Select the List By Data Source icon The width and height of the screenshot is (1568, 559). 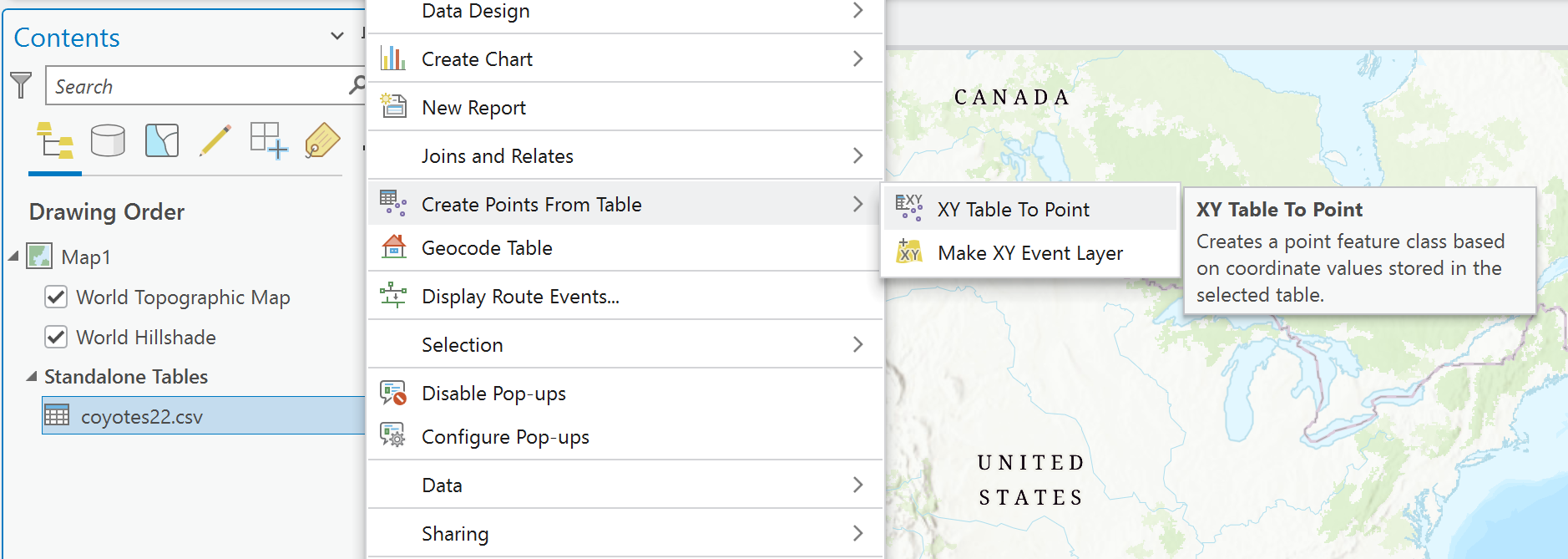tap(108, 140)
